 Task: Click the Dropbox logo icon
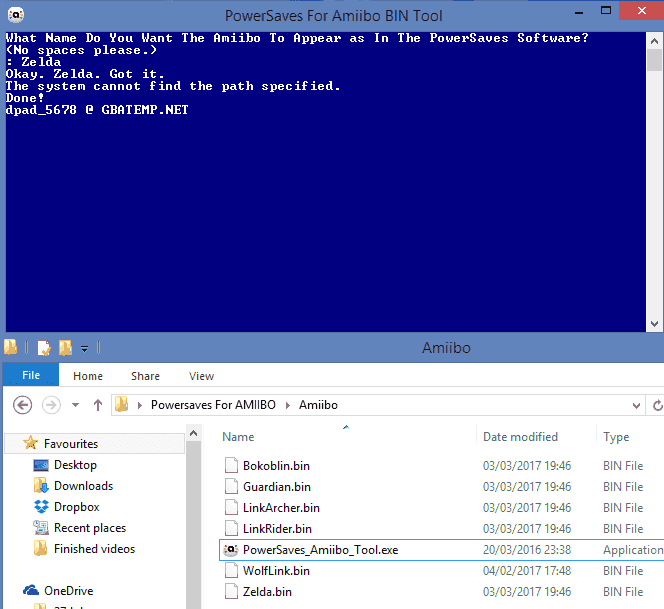[x=41, y=507]
